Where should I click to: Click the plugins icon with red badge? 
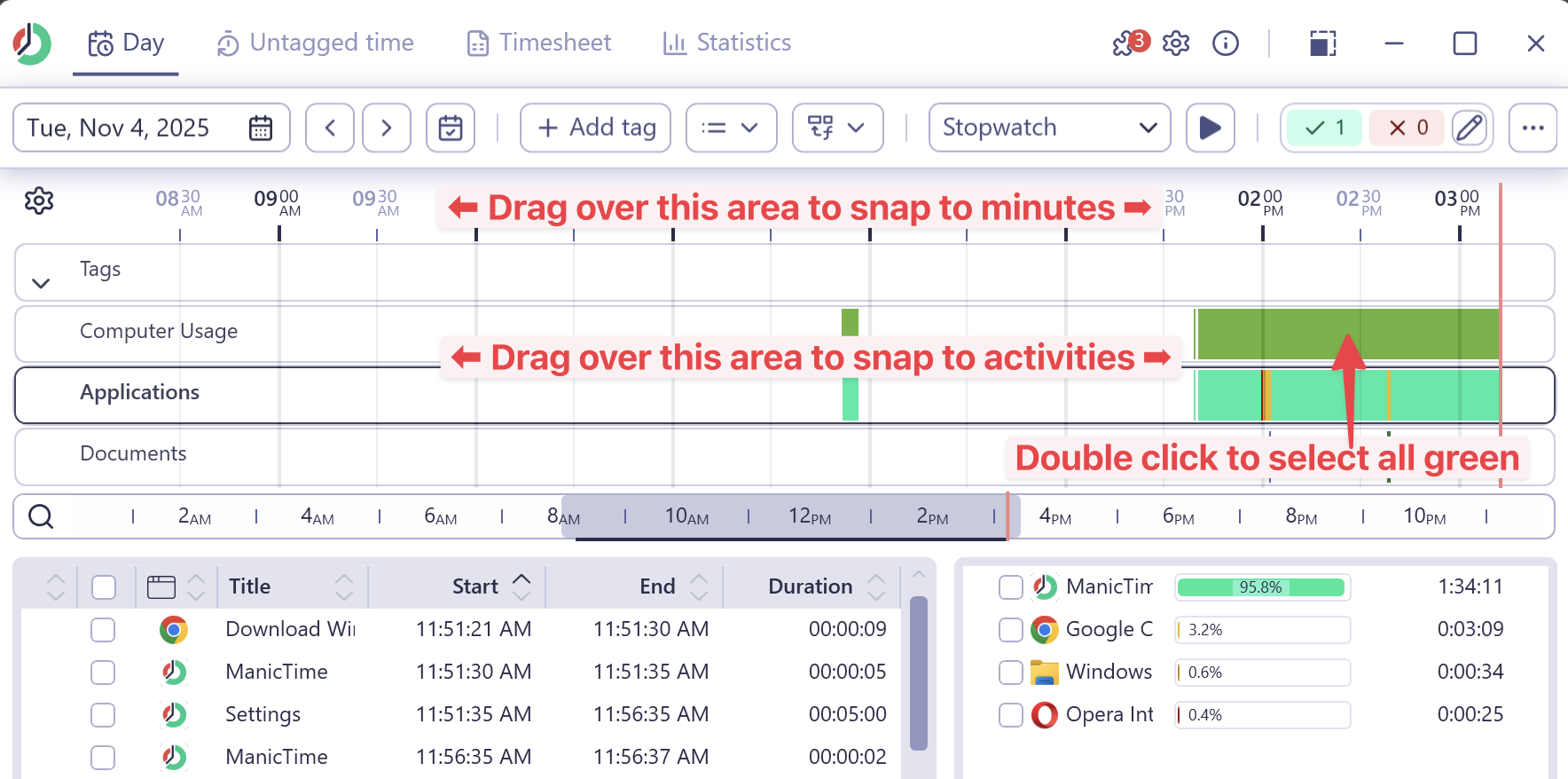click(1129, 43)
